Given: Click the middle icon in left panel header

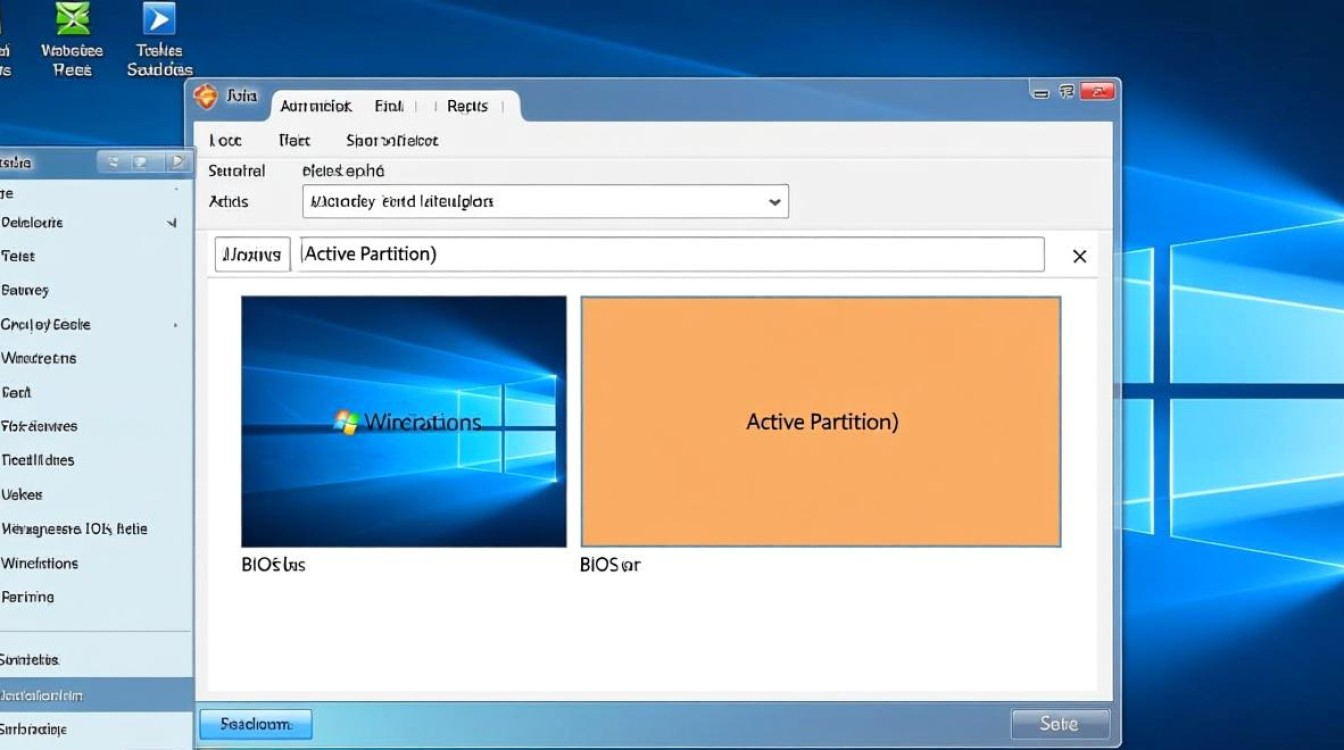Looking at the screenshot, I should [142, 161].
